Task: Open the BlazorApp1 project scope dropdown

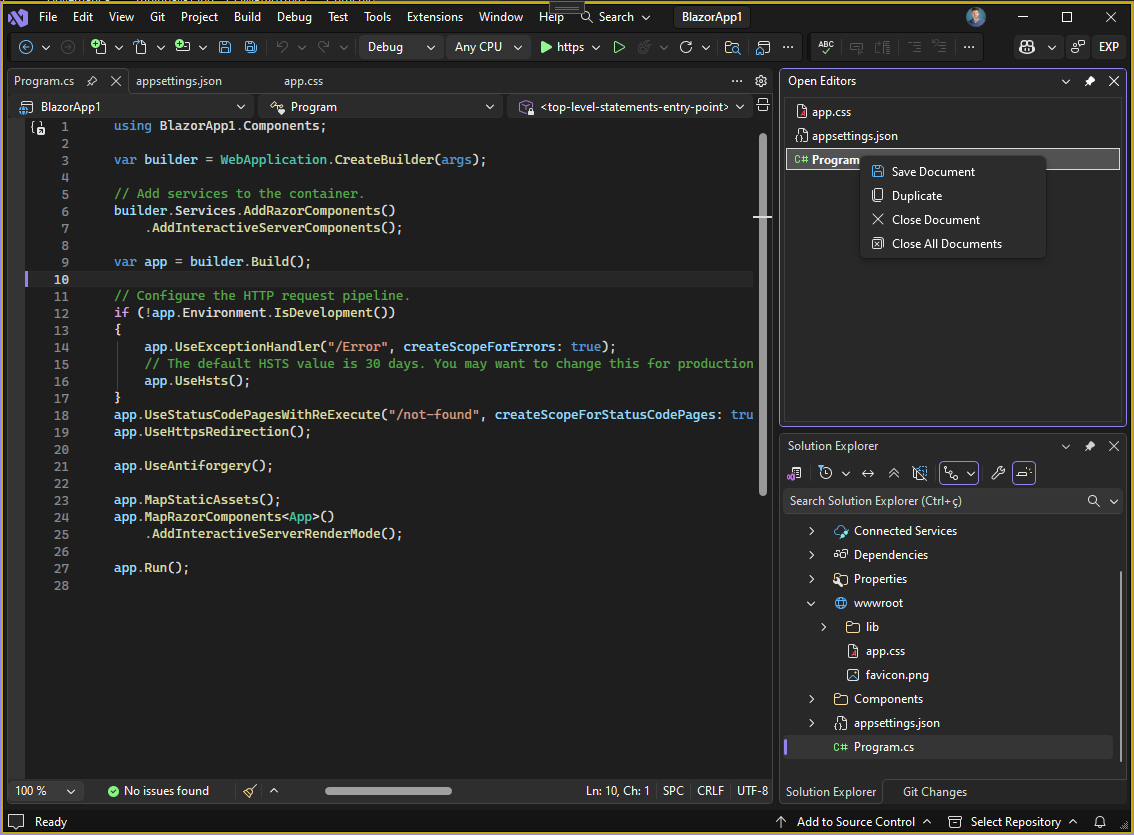Action: coord(132,107)
